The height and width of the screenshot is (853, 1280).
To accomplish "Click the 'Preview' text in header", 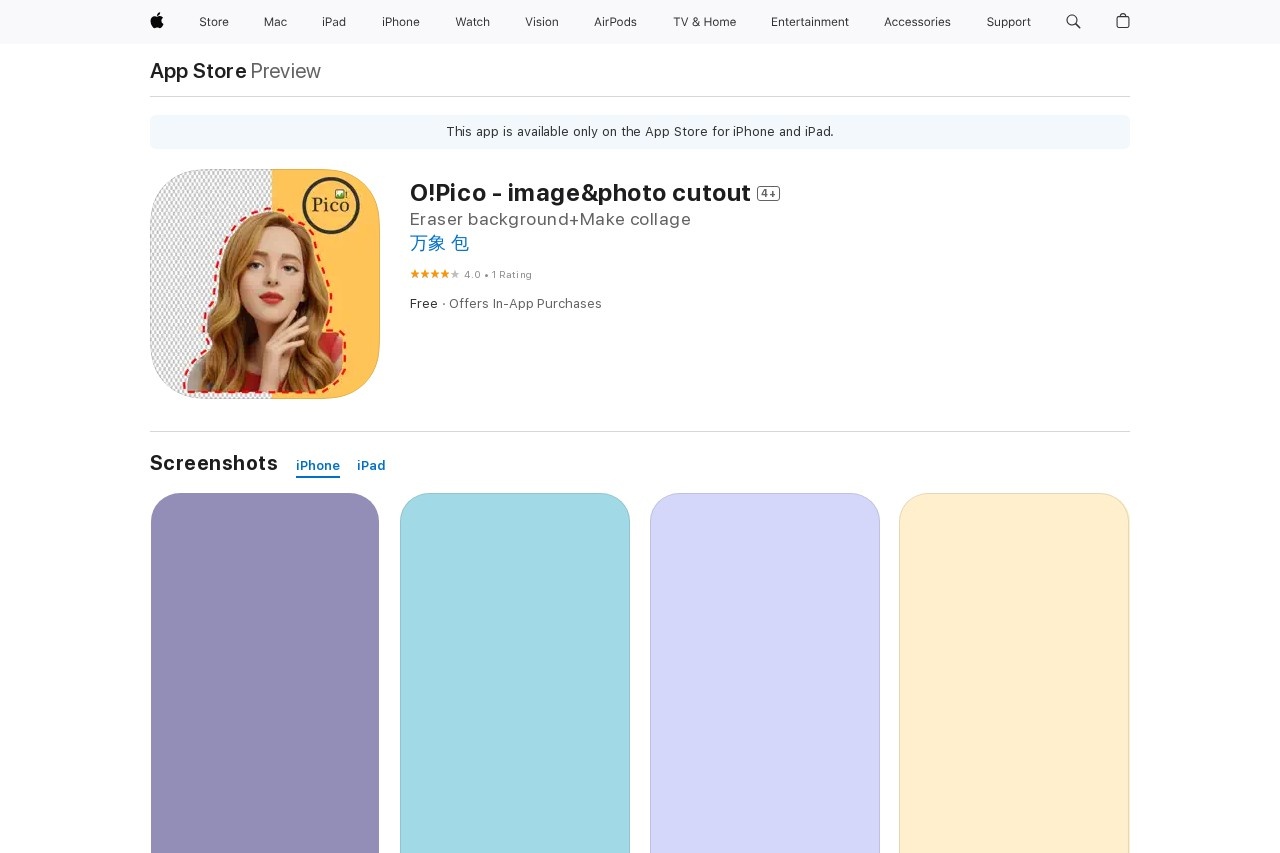I will pyautogui.click(x=286, y=71).
